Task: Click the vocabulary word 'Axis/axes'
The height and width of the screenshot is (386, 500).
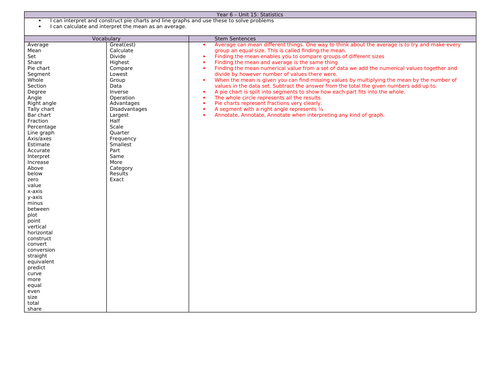Action: click(x=39, y=139)
